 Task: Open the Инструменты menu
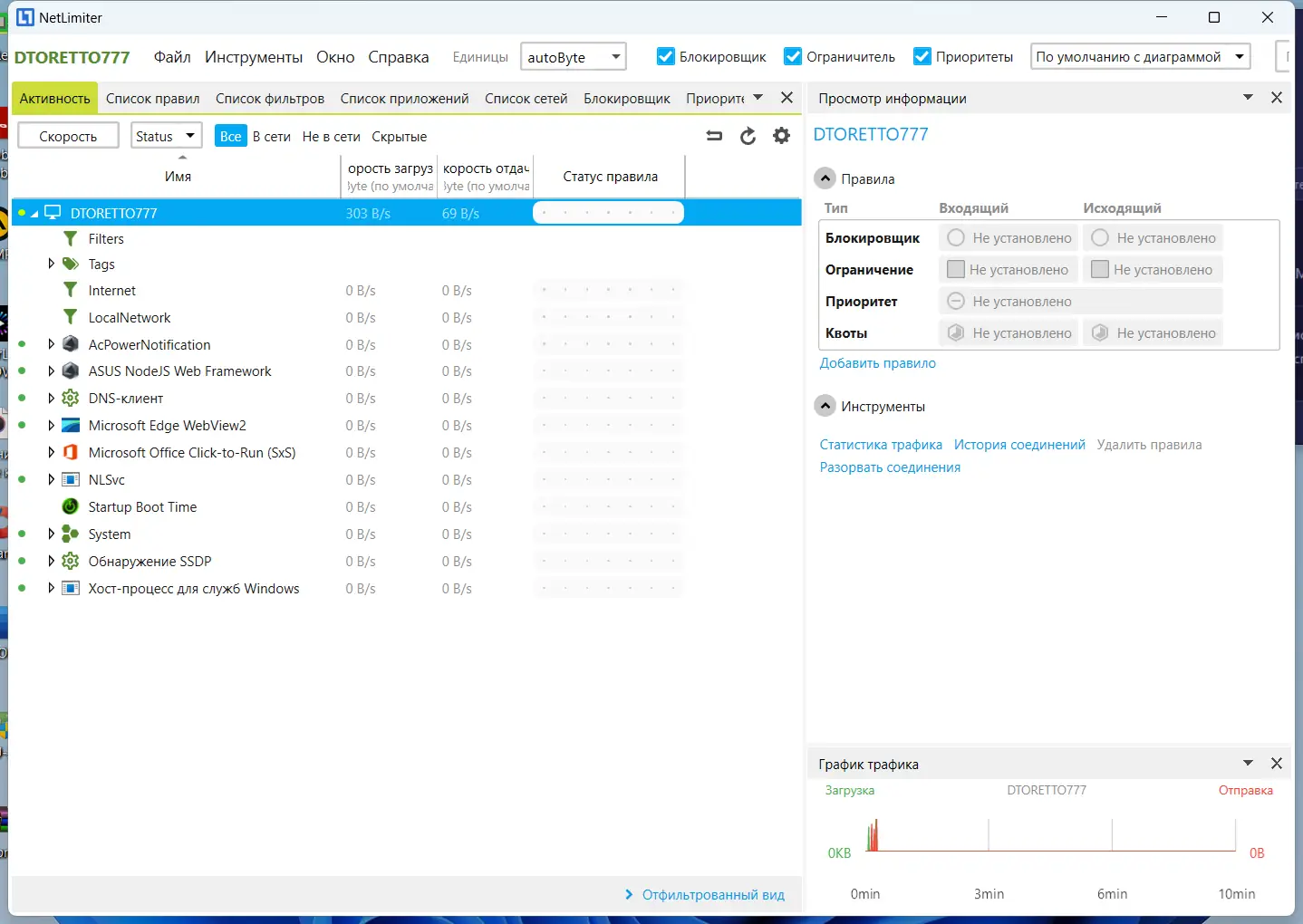[x=254, y=56]
